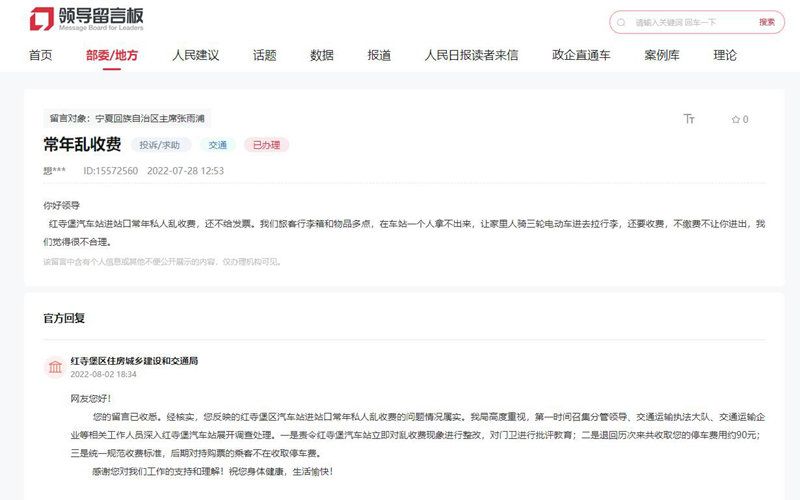Open the 理论 navigation item
800x500 pixels.
725,56
